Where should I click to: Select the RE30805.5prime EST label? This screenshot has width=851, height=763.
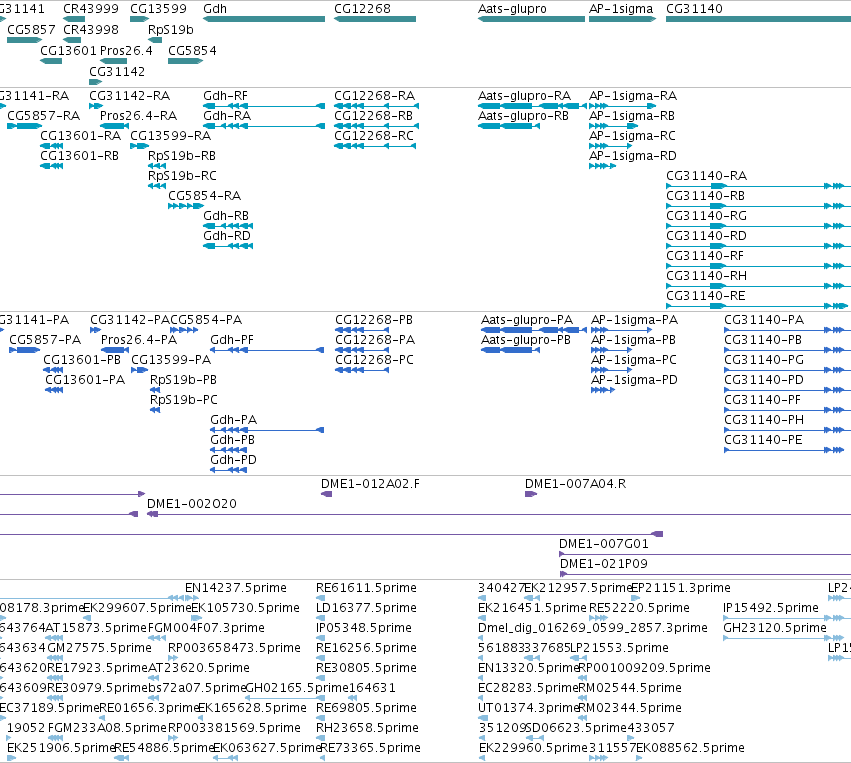click(x=366, y=668)
